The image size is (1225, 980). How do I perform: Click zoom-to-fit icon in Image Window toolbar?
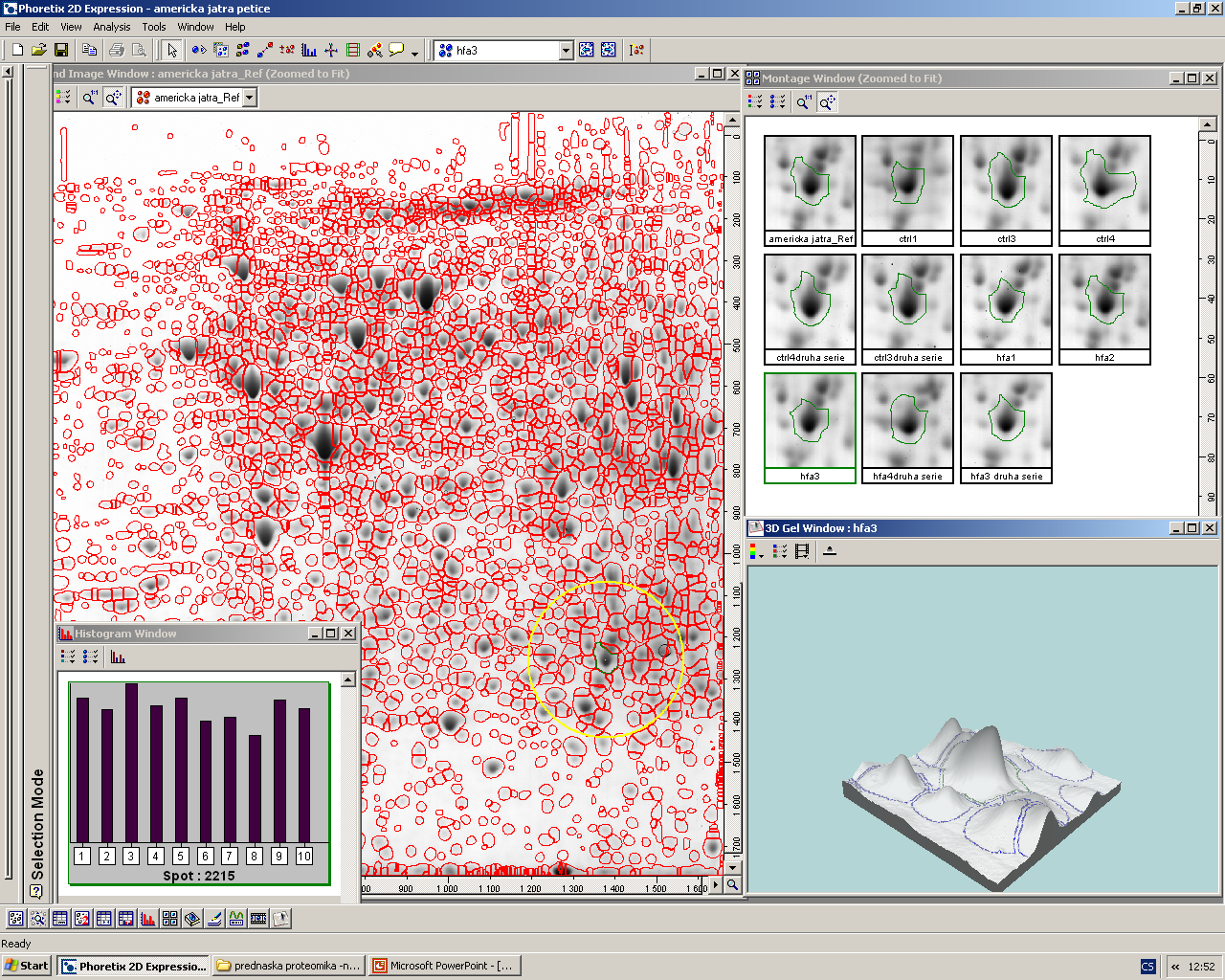(113, 97)
